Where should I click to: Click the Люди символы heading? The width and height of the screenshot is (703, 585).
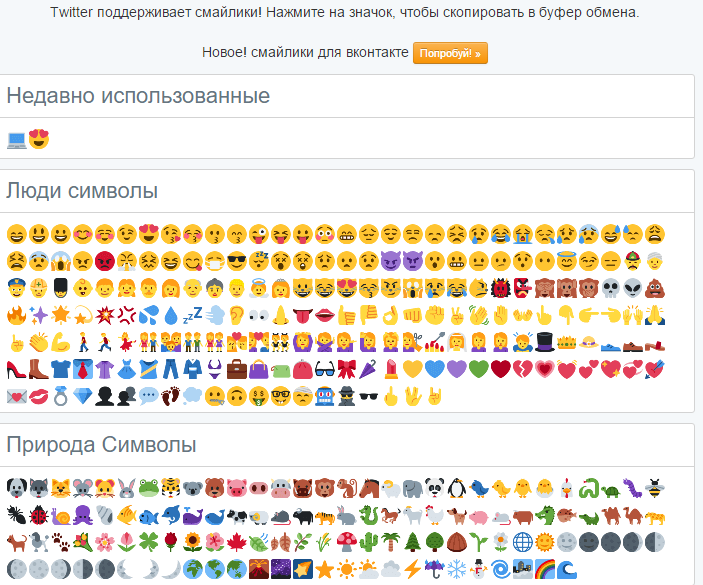(82, 191)
